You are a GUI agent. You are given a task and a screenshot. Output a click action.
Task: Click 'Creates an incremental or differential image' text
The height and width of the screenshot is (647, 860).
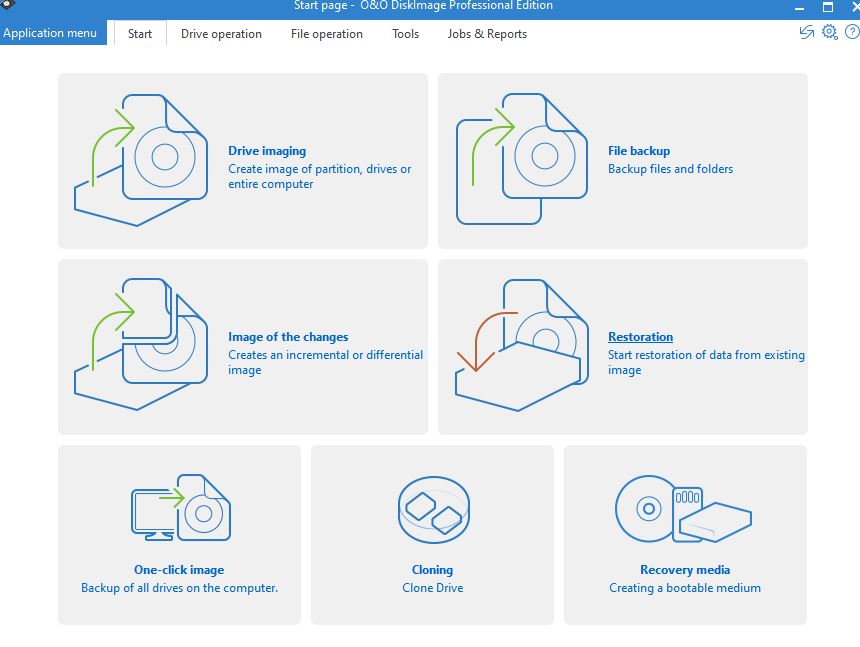[x=325, y=362]
